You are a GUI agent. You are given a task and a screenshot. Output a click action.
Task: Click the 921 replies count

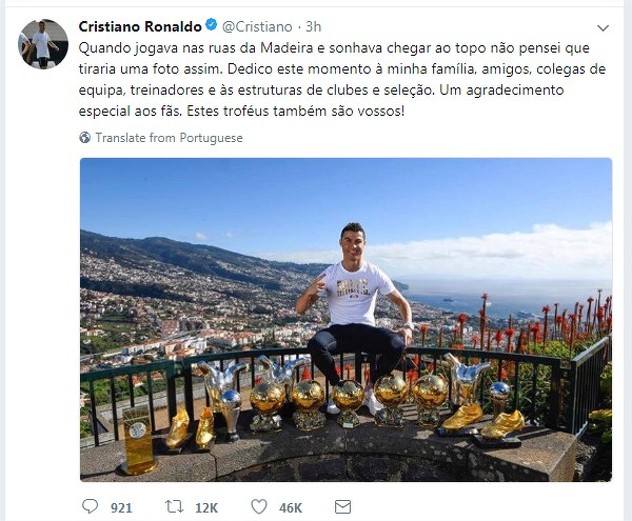(x=121, y=508)
